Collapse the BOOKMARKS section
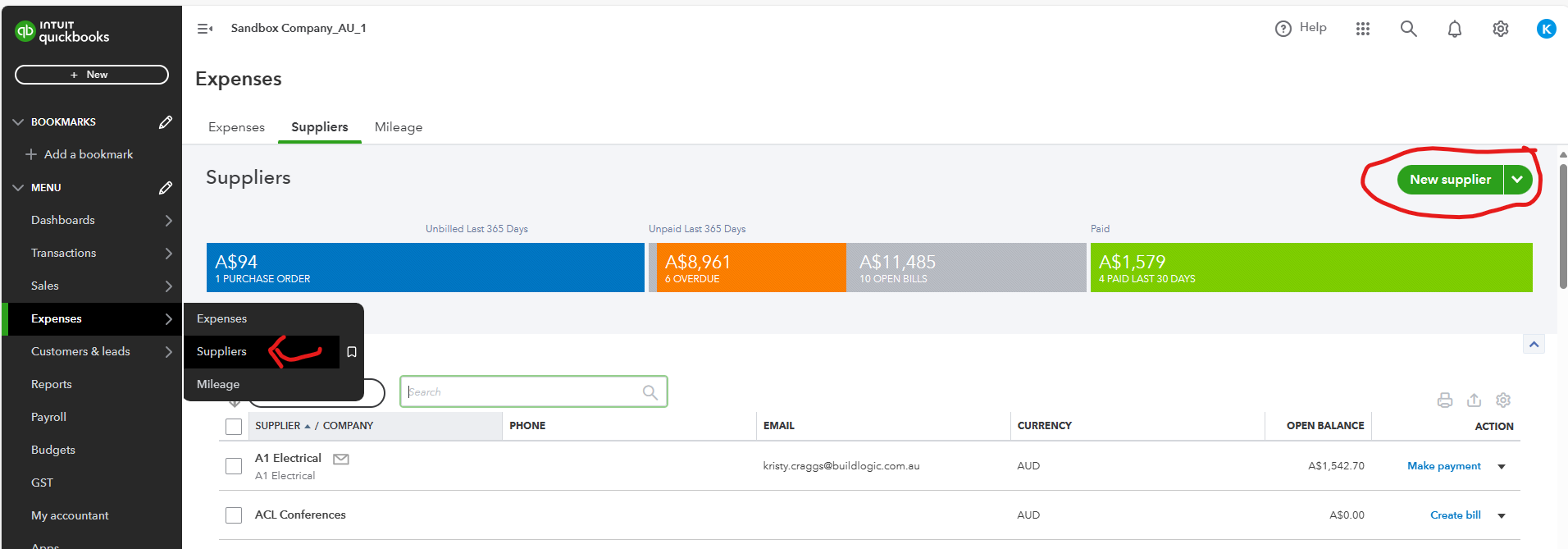Viewport: 1568px width, 549px height. pyautogui.click(x=18, y=121)
